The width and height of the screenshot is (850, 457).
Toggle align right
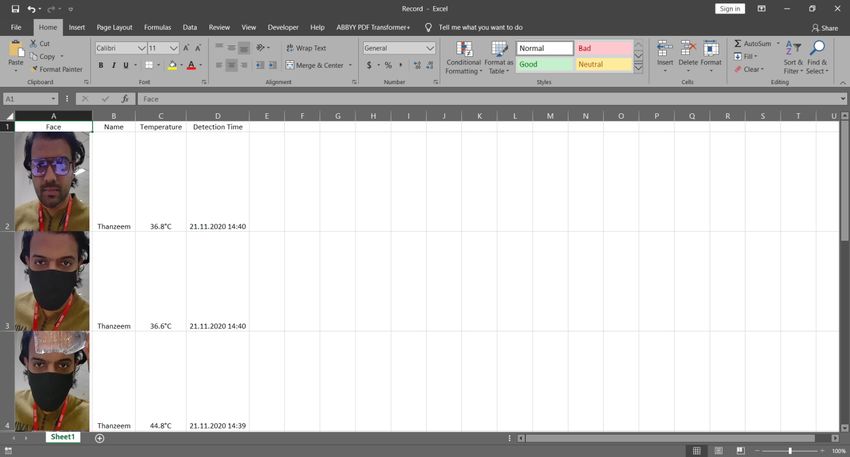tap(244, 65)
